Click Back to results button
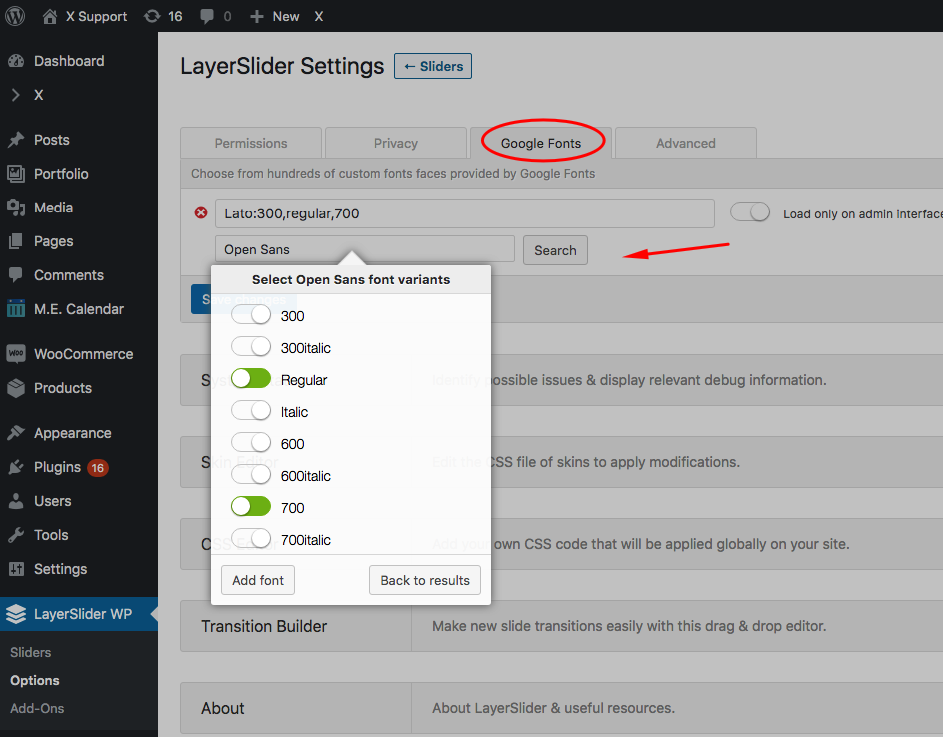Image resolution: width=943 pixels, height=737 pixels. click(425, 580)
